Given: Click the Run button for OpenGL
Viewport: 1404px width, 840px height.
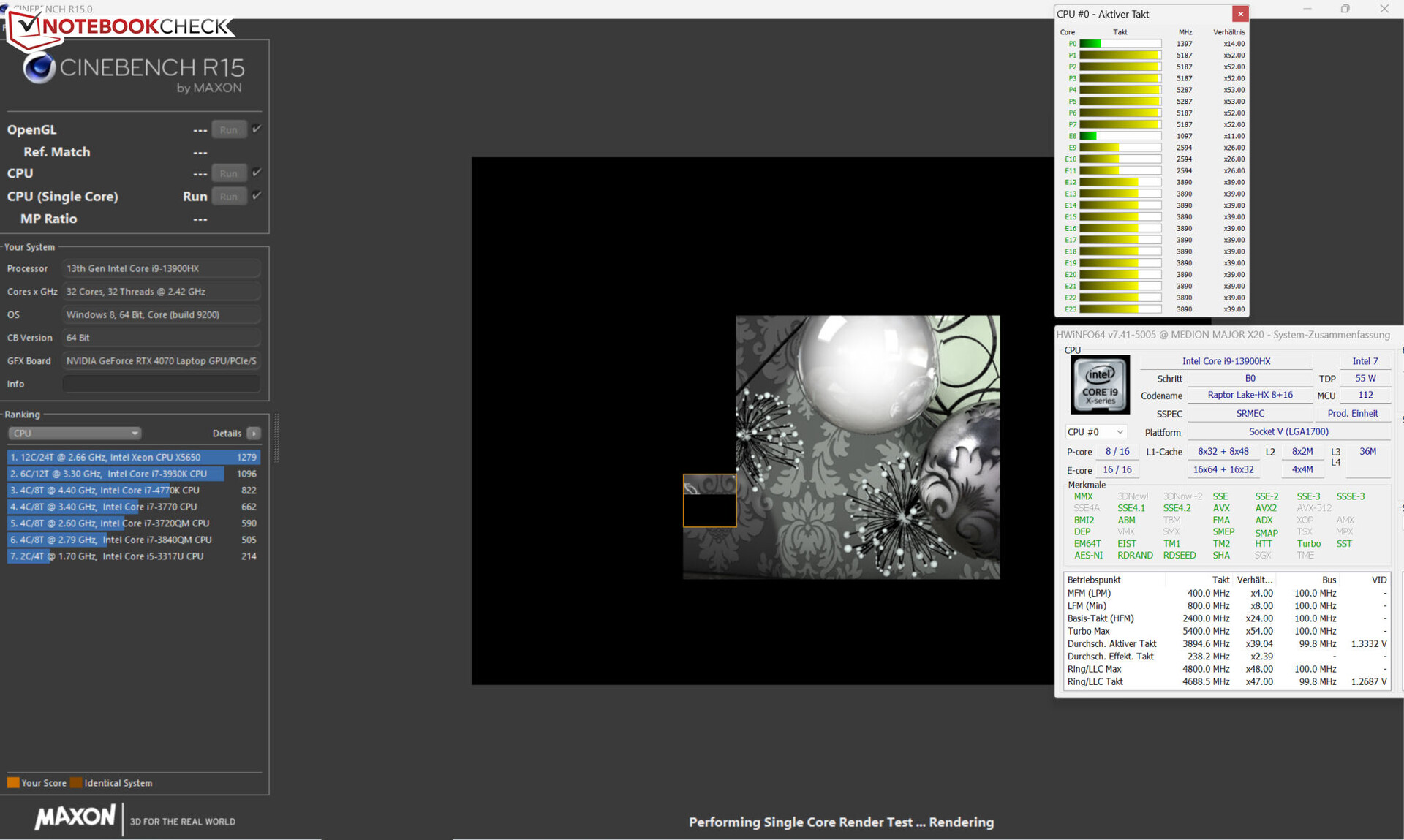Looking at the screenshot, I should click(x=228, y=129).
